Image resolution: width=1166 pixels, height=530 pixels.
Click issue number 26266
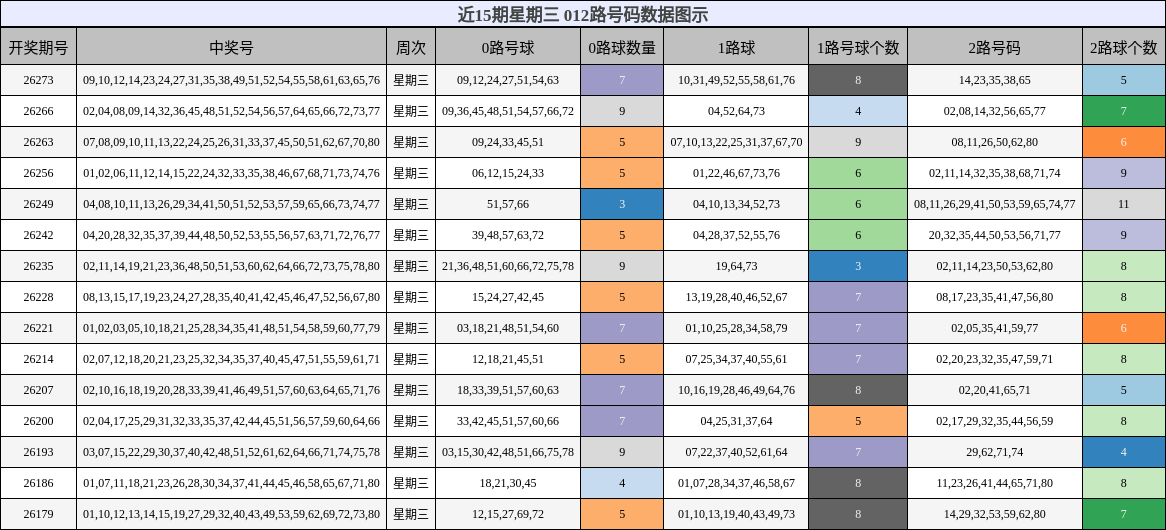click(x=38, y=112)
